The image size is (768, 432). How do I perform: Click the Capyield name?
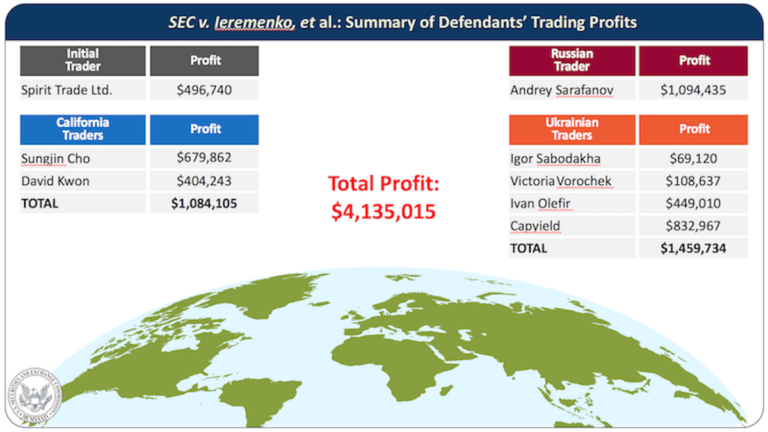pyautogui.click(x=535, y=226)
